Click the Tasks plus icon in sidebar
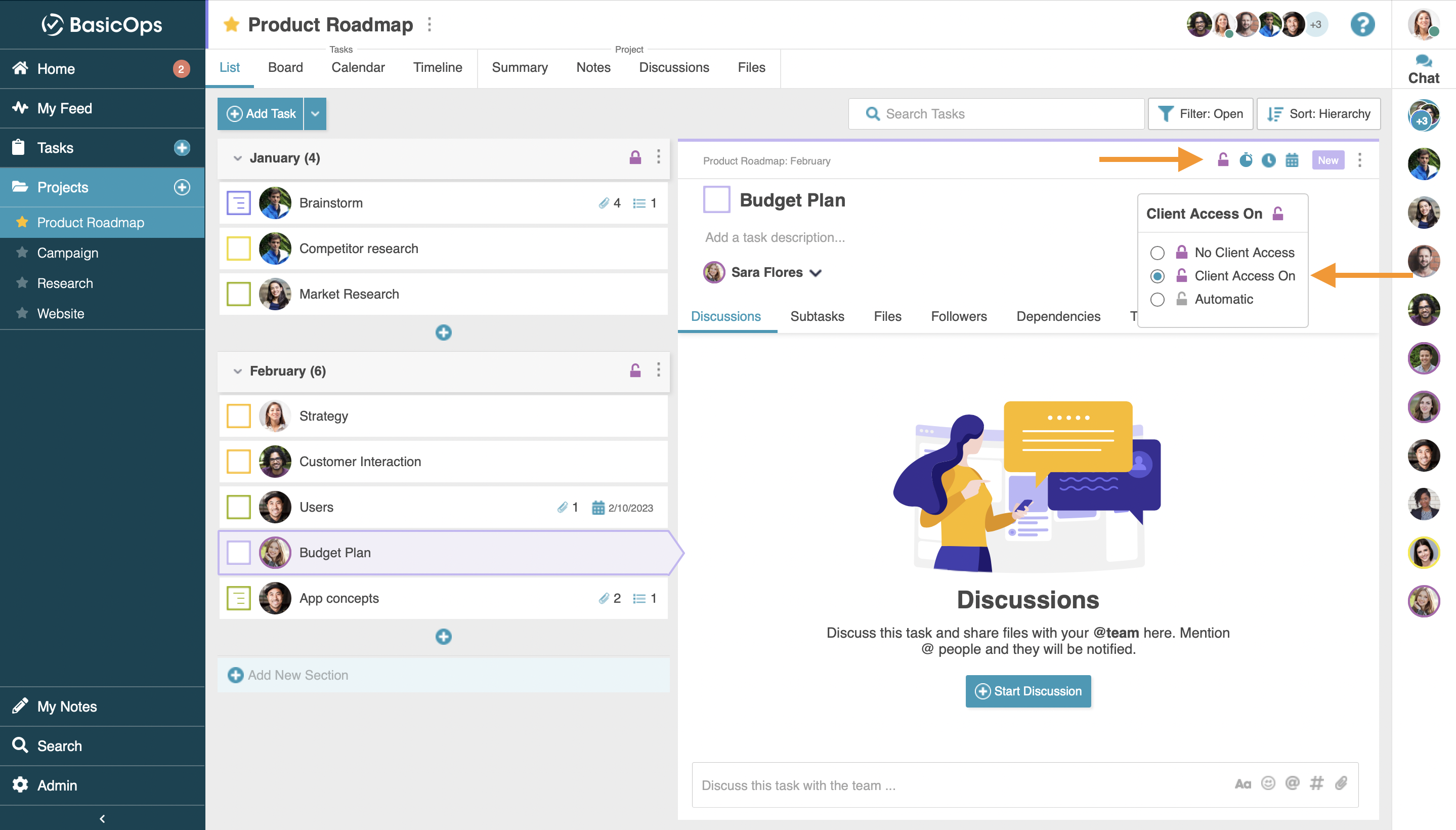The image size is (1456, 830). [x=182, y=148]
